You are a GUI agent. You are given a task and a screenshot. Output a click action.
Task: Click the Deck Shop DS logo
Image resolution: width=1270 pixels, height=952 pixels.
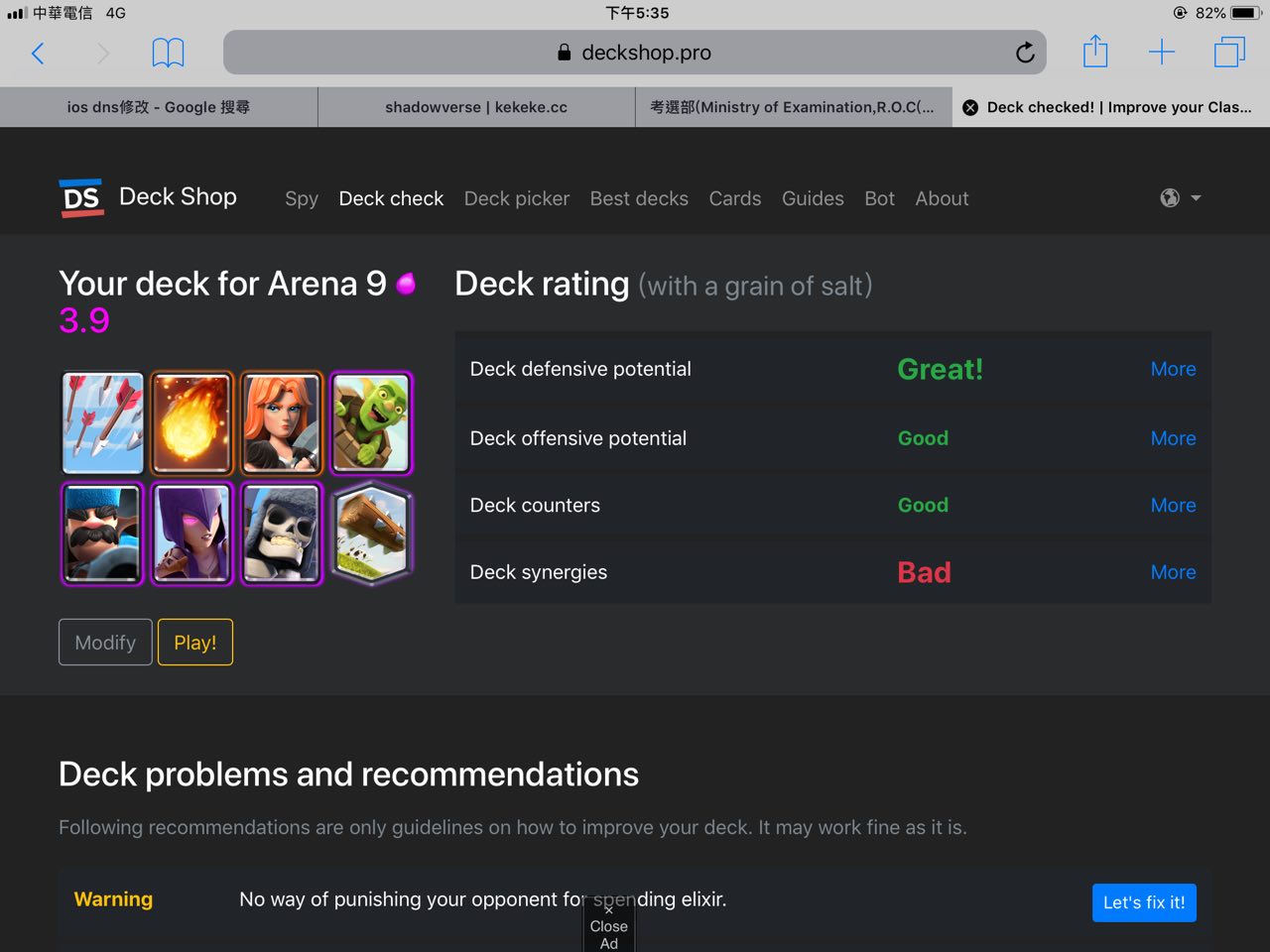(x=81, y=198)
